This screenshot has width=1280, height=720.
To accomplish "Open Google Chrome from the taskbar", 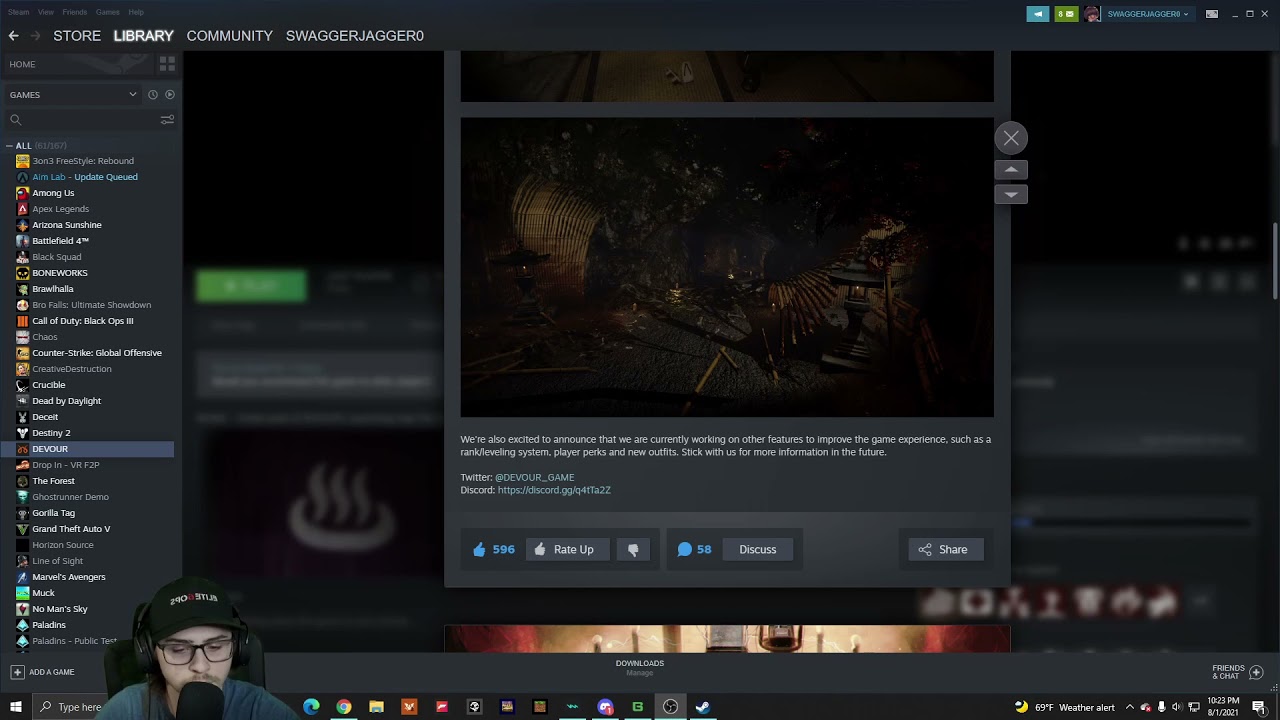I will [344, 707].
